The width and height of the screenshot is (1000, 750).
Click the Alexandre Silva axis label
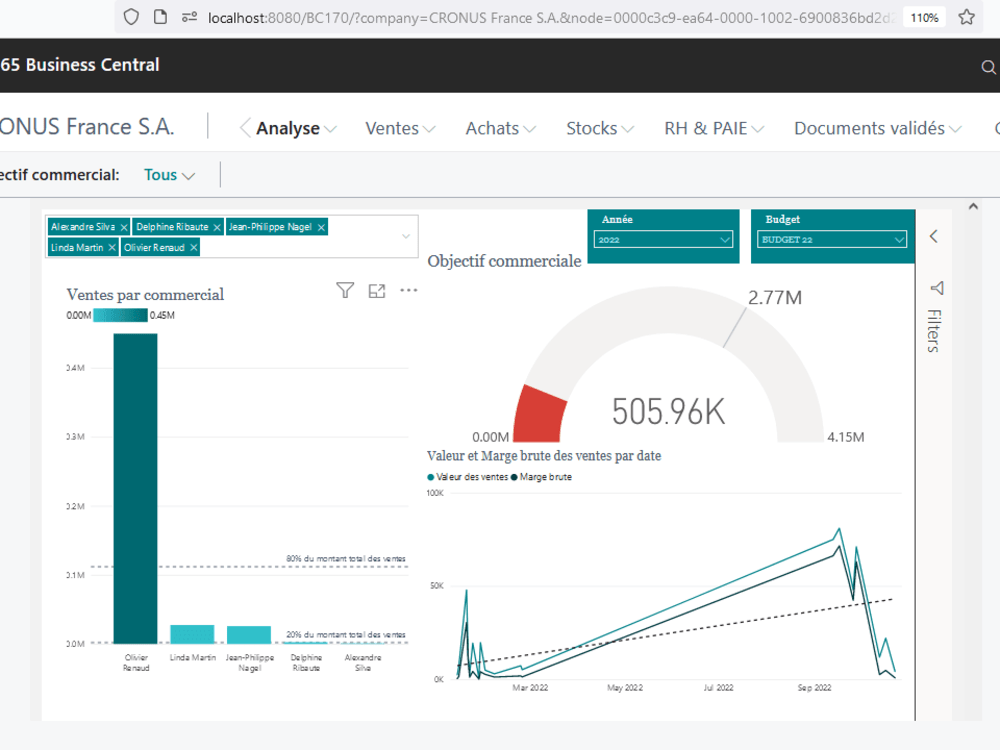(363, 663)
